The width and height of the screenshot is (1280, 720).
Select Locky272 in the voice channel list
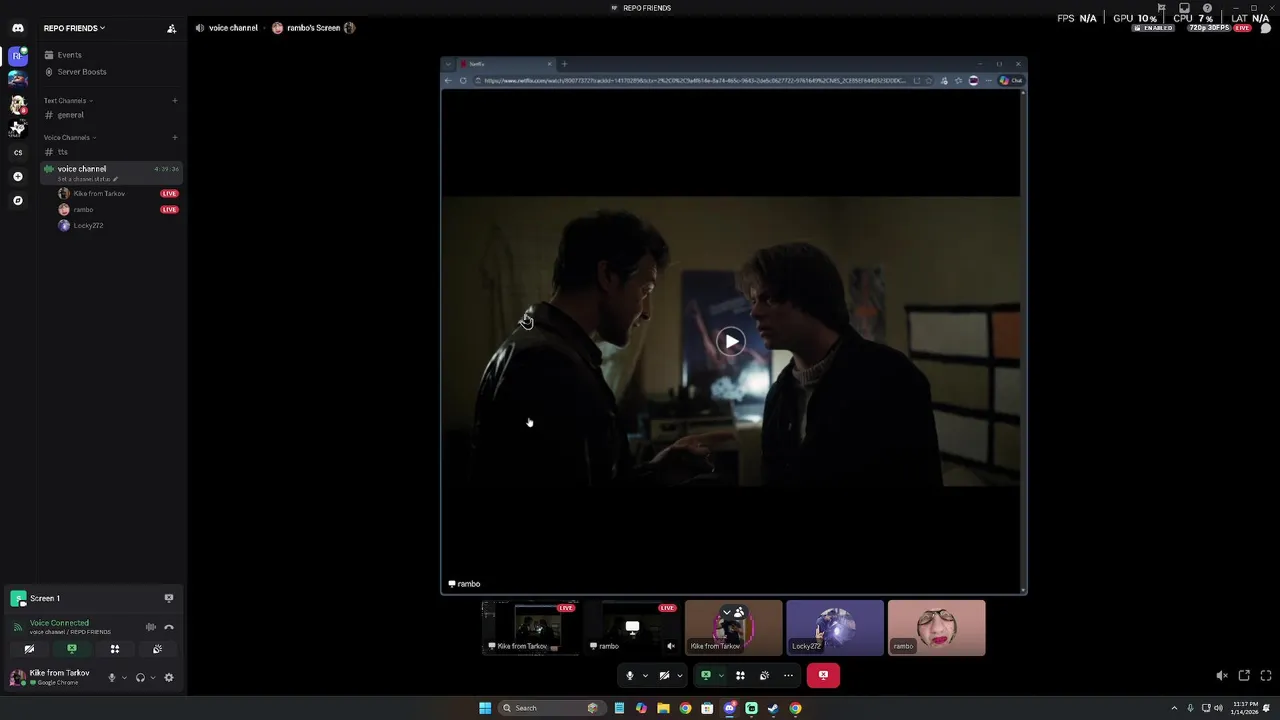(x=88, y=225)
